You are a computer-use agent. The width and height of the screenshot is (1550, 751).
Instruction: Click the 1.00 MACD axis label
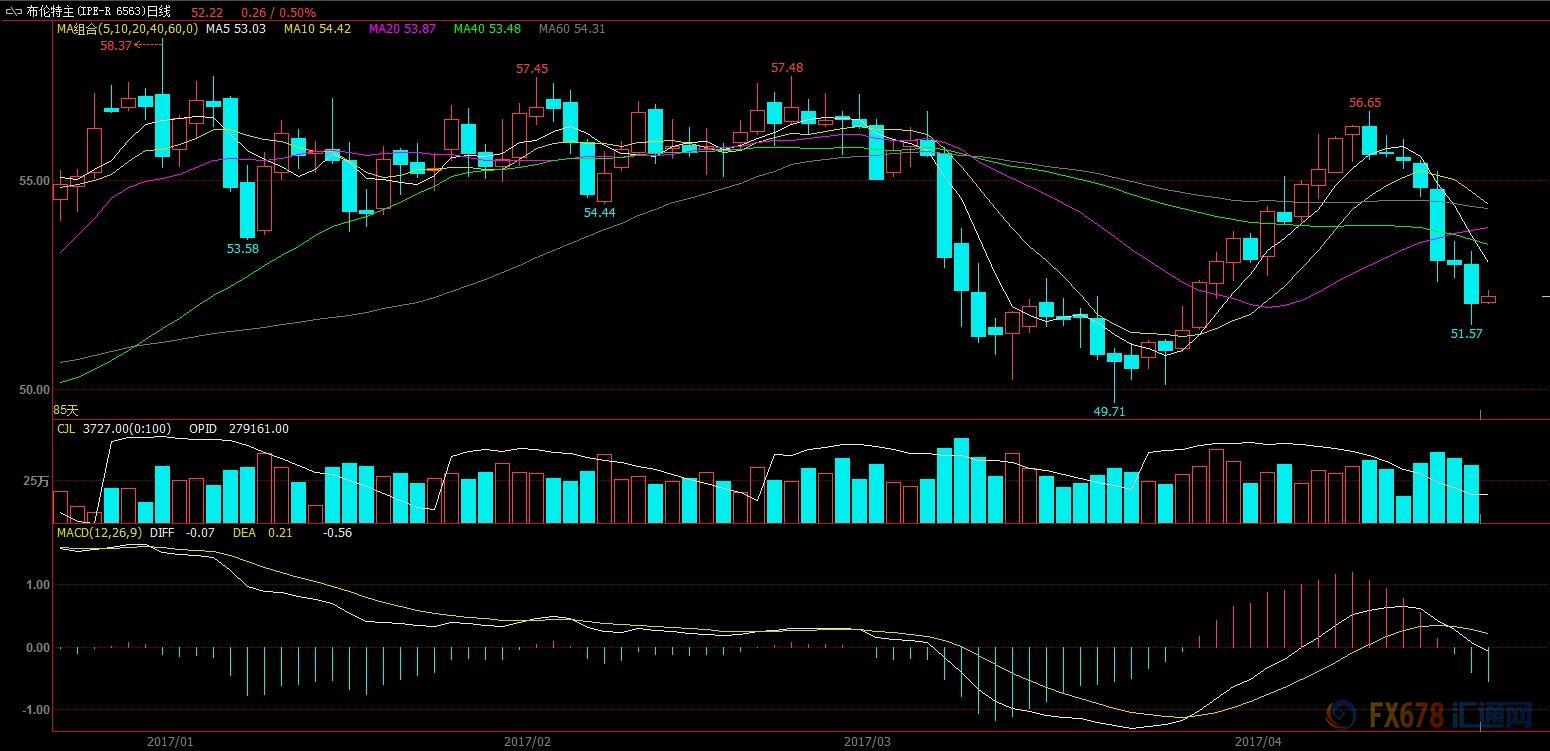point(38,585)
